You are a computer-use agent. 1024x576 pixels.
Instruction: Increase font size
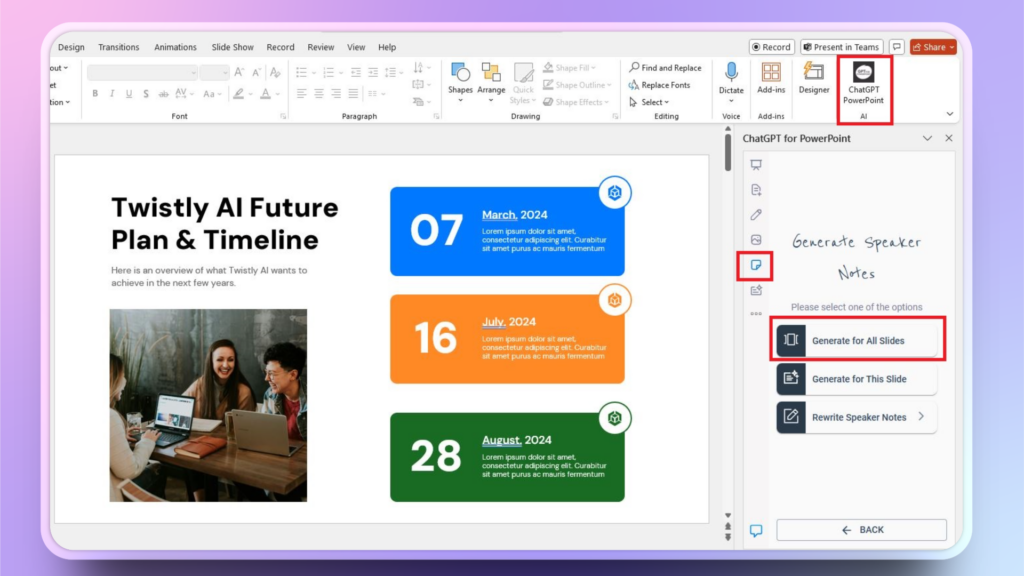click(239, 72)
